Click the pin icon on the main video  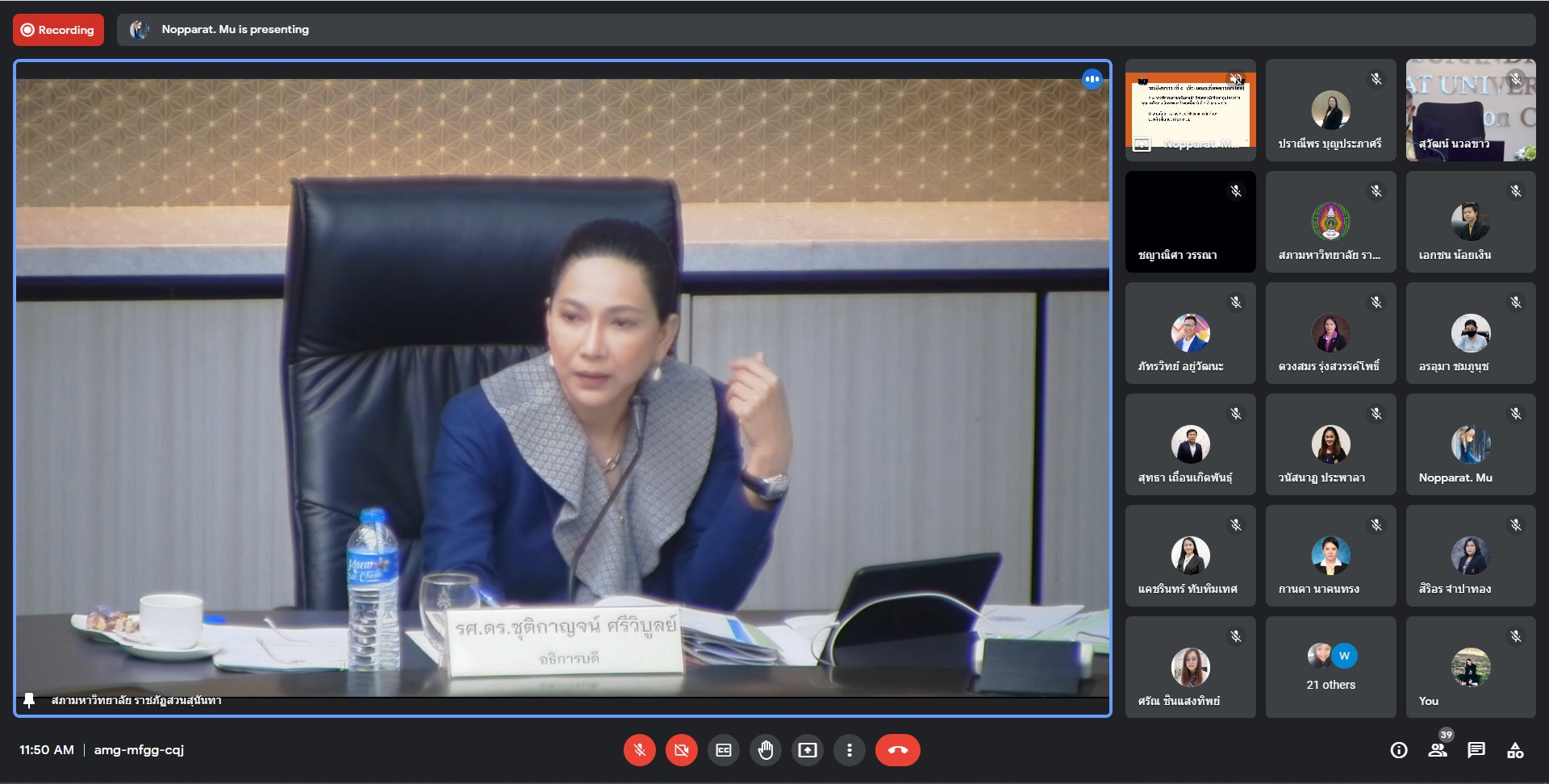tap(29, 700)
